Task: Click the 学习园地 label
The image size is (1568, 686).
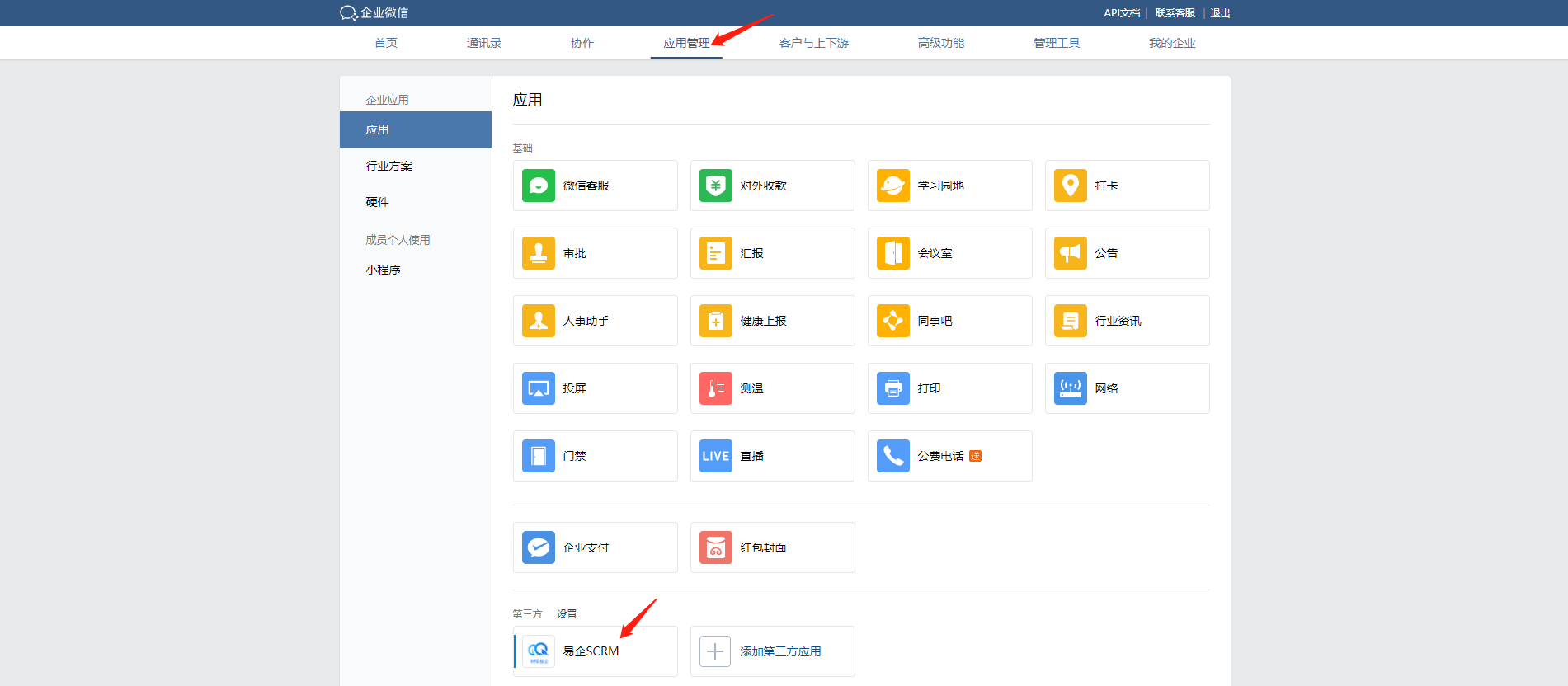Action: tap(940, 186)
